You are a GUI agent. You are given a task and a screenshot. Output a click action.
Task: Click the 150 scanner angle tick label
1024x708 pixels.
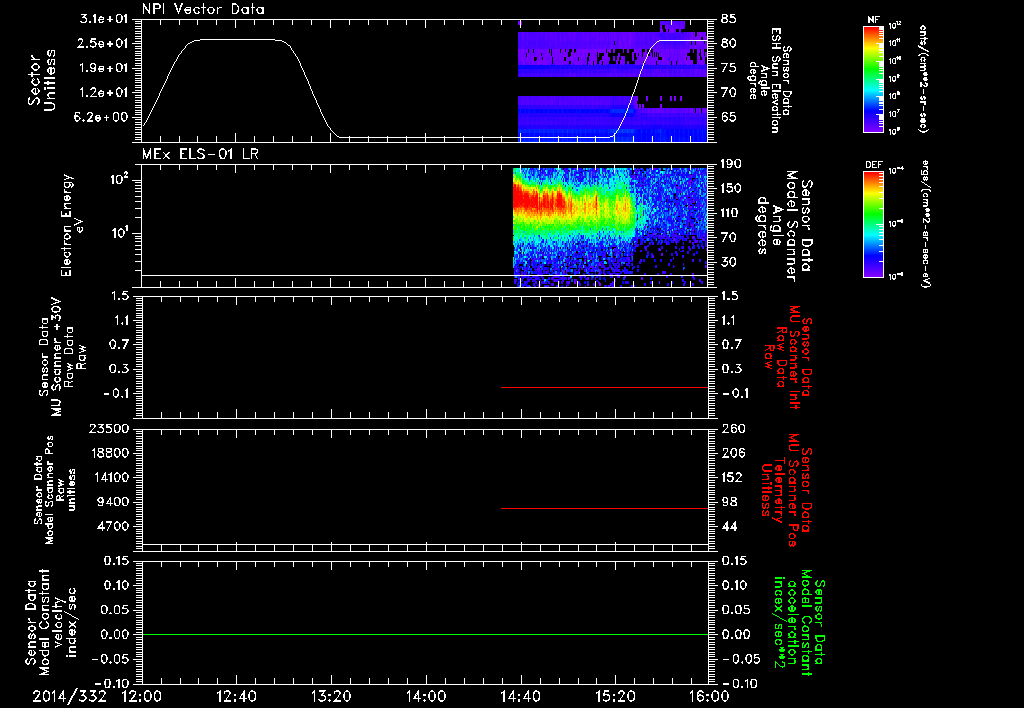(731, 189)
